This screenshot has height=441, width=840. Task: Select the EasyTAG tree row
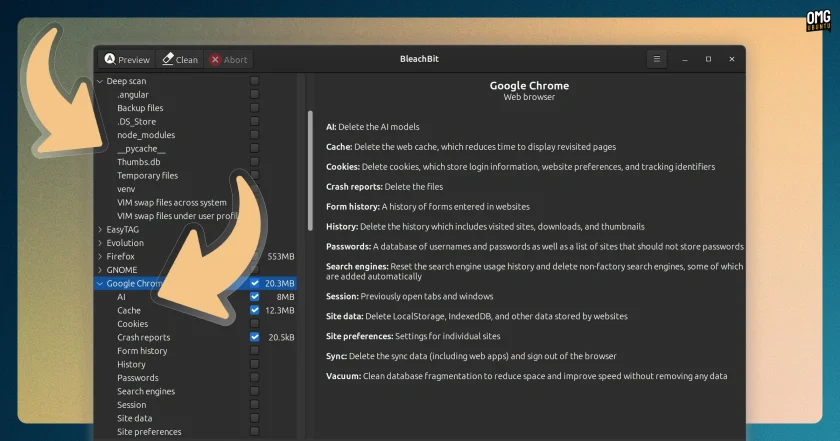point(196,229)
